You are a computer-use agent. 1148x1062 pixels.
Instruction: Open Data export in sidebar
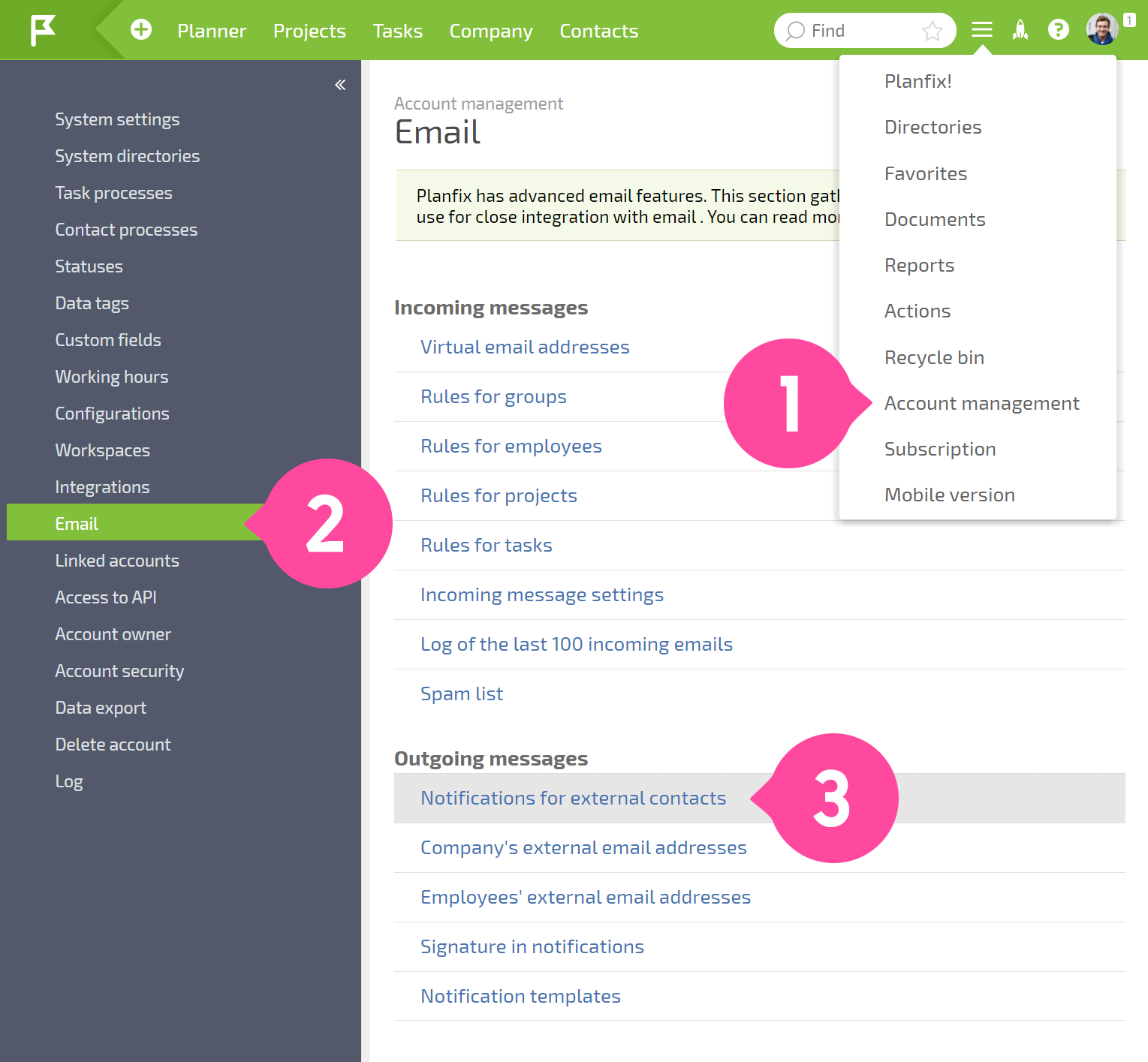[101, 708]
